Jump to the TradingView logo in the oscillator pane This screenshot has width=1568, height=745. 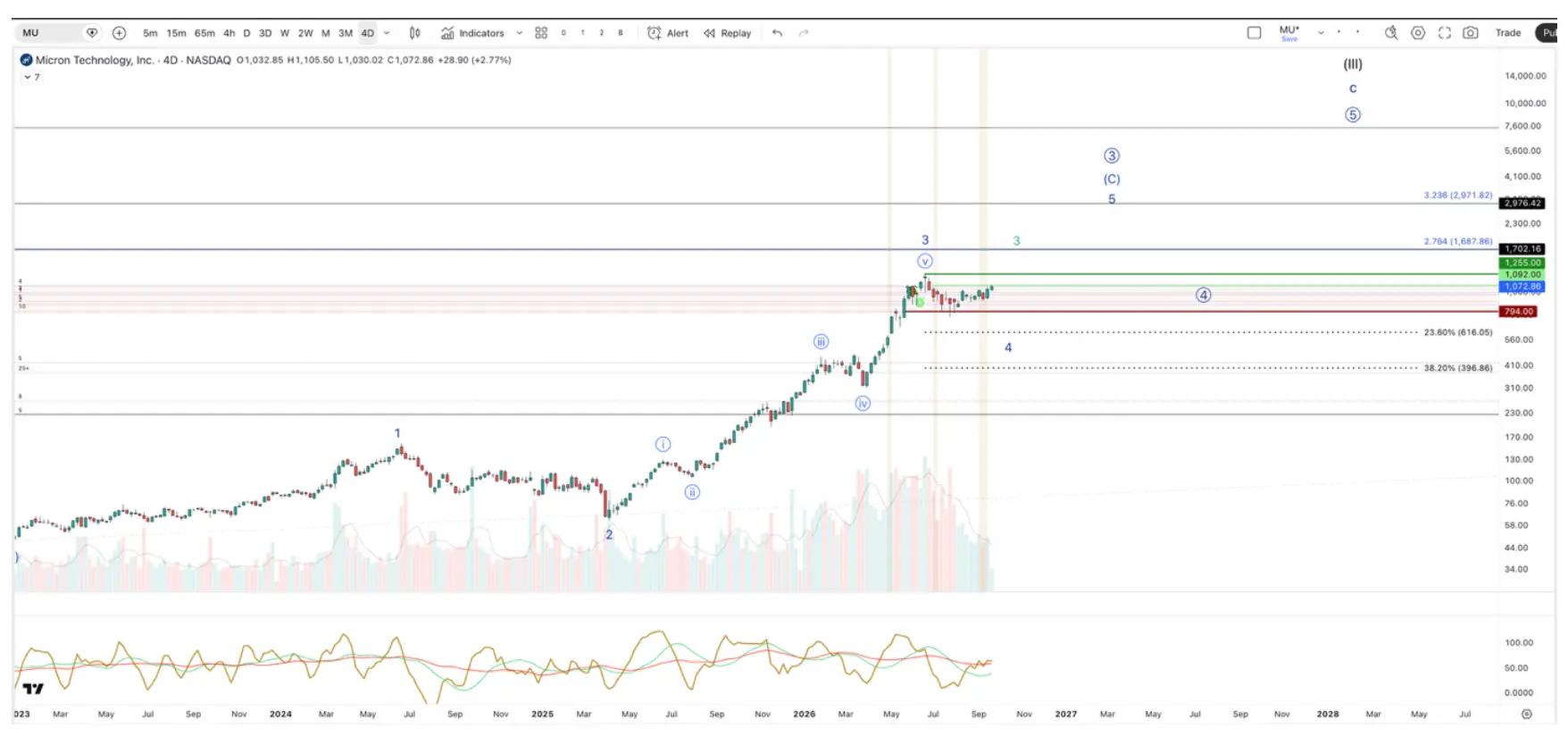coord(33,689)
